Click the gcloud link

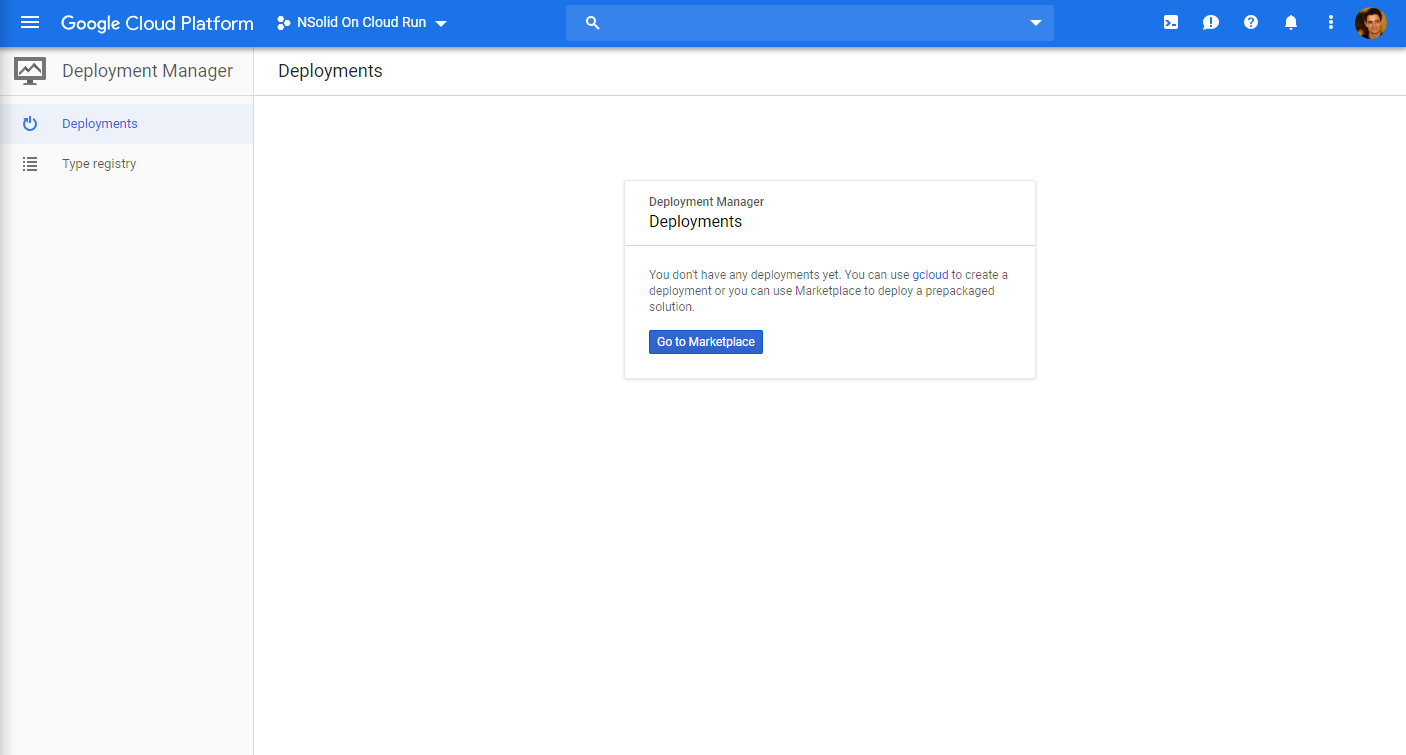[930, 275]
